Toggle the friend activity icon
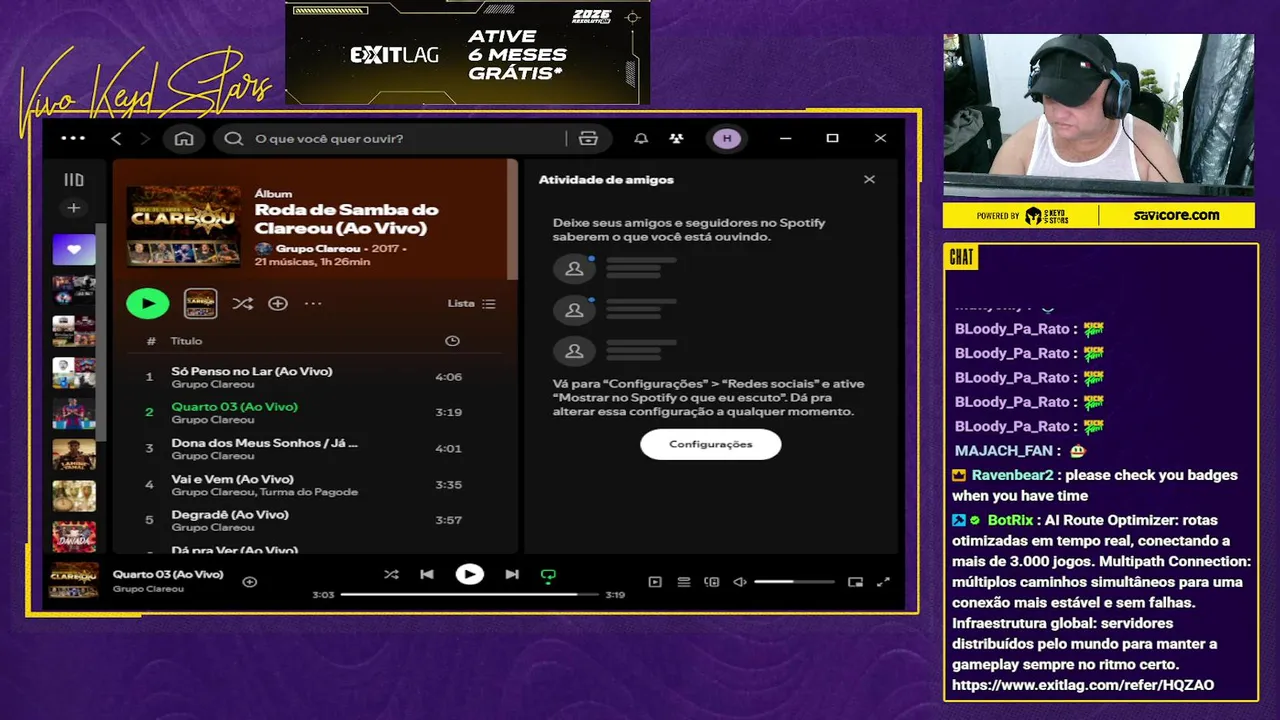This screenshot has width=1280, height=720. pyautogui.click(x=677, y=138)
